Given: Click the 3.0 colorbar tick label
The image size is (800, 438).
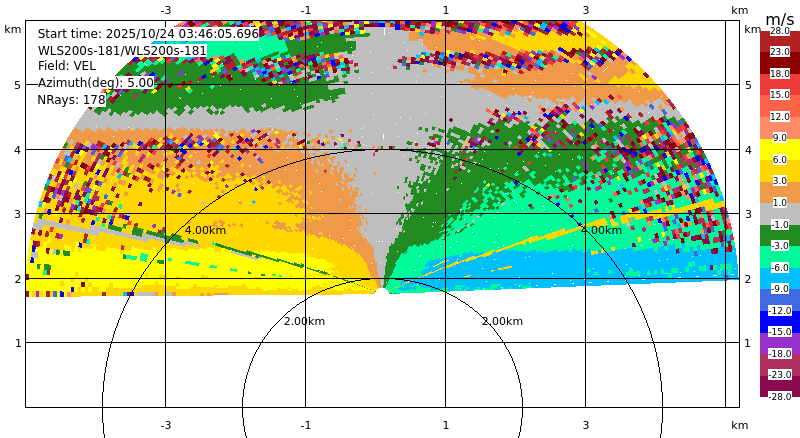Looking at the screenshot, I should [x=780, y=181].
